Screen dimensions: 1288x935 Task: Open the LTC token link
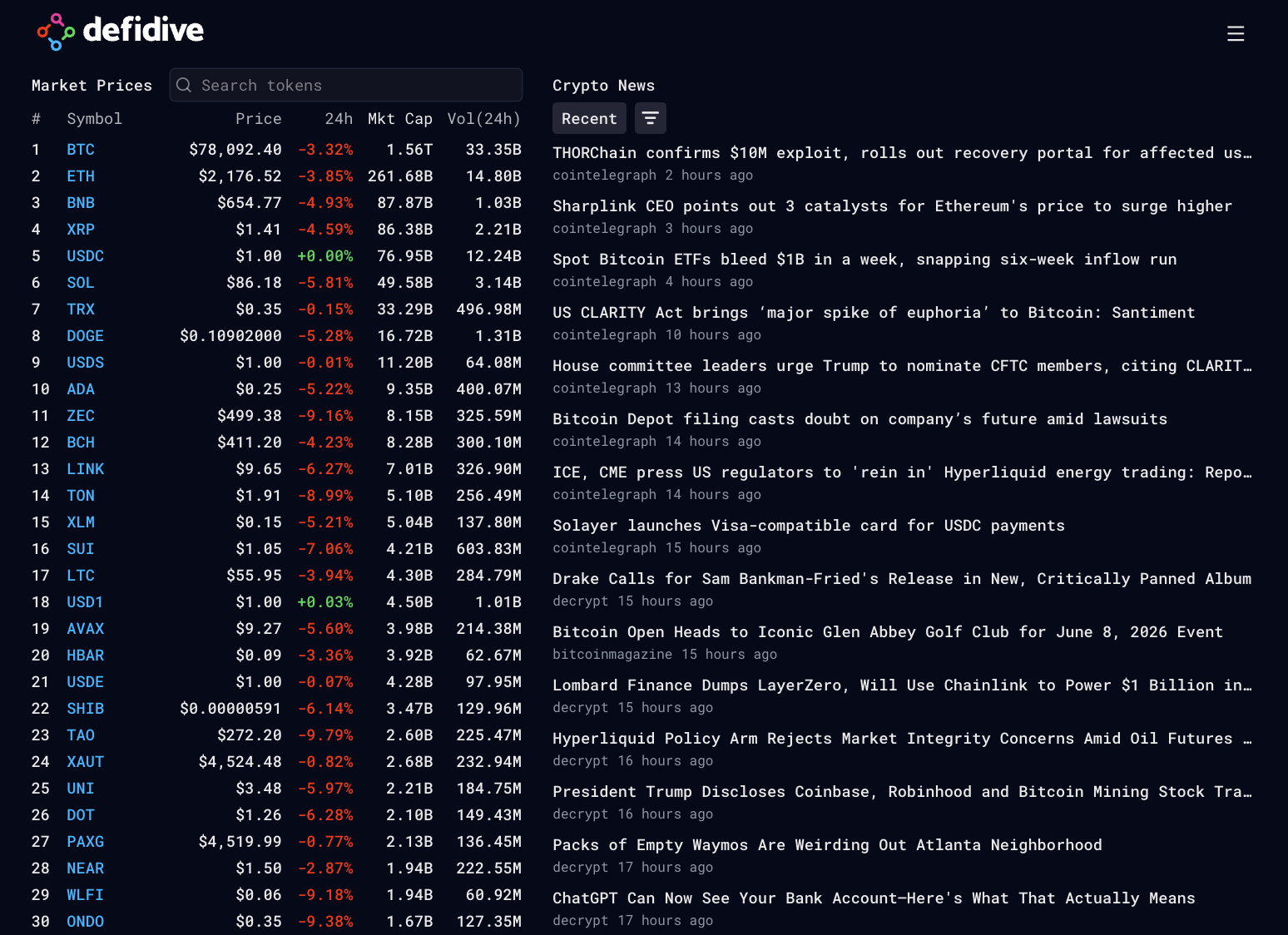click(x=81, y=576)
